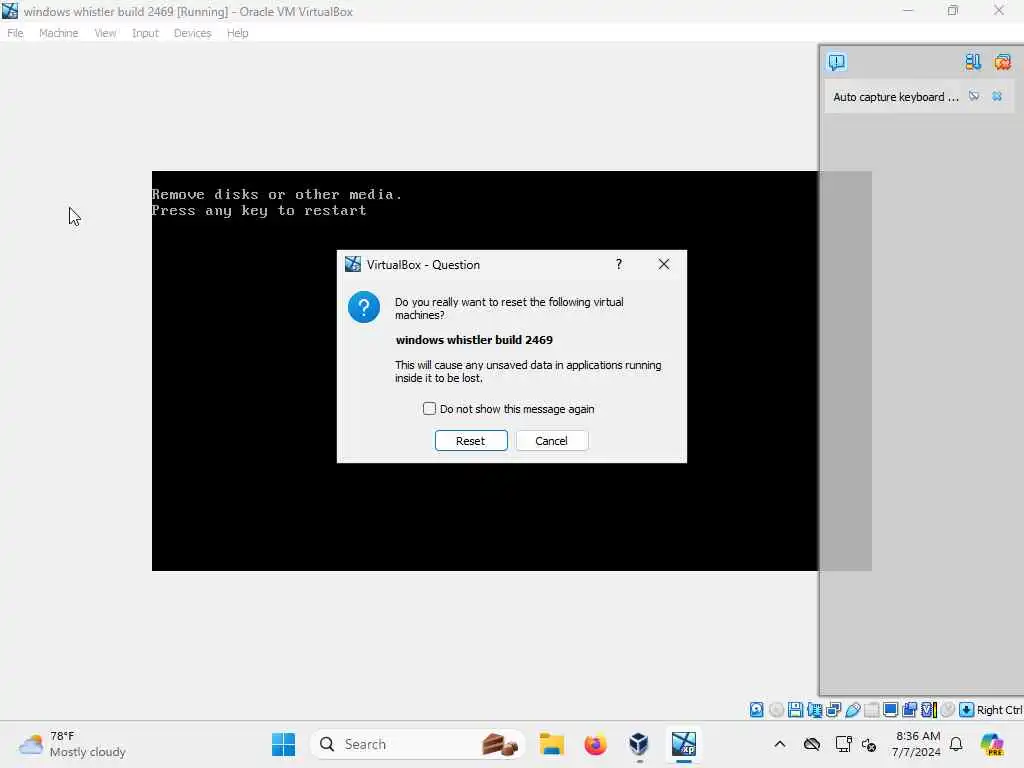Open the Input menu
Viewport: 1024px width, 768px height.
145,33
